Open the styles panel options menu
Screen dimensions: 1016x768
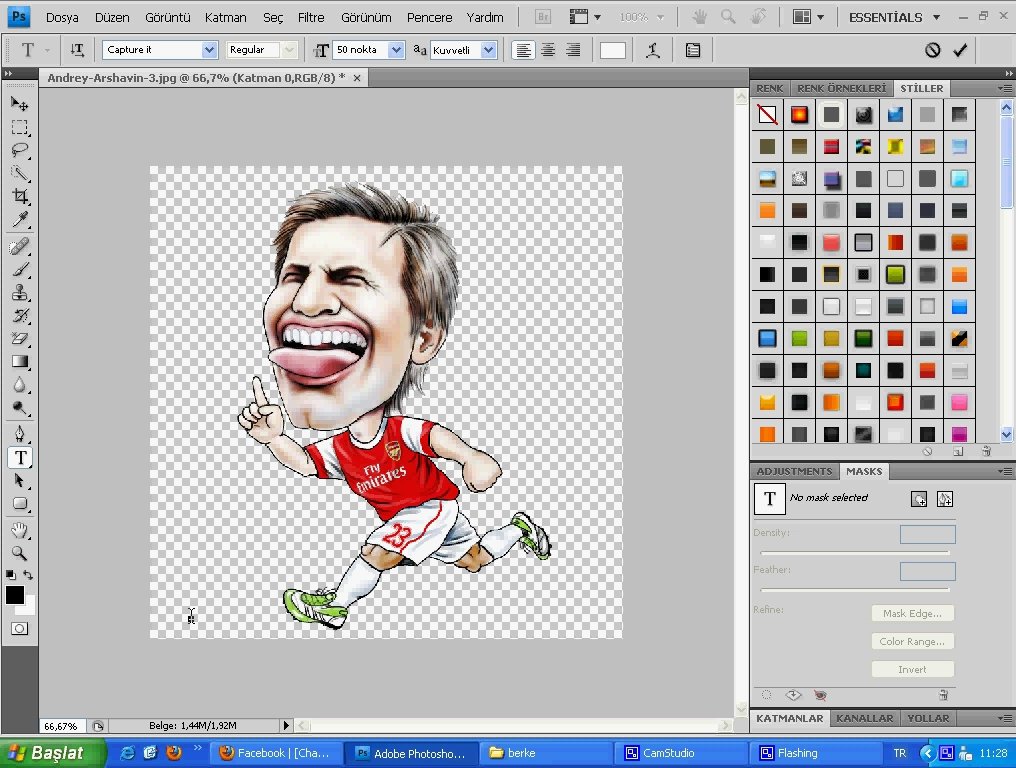pos(1005,88)
